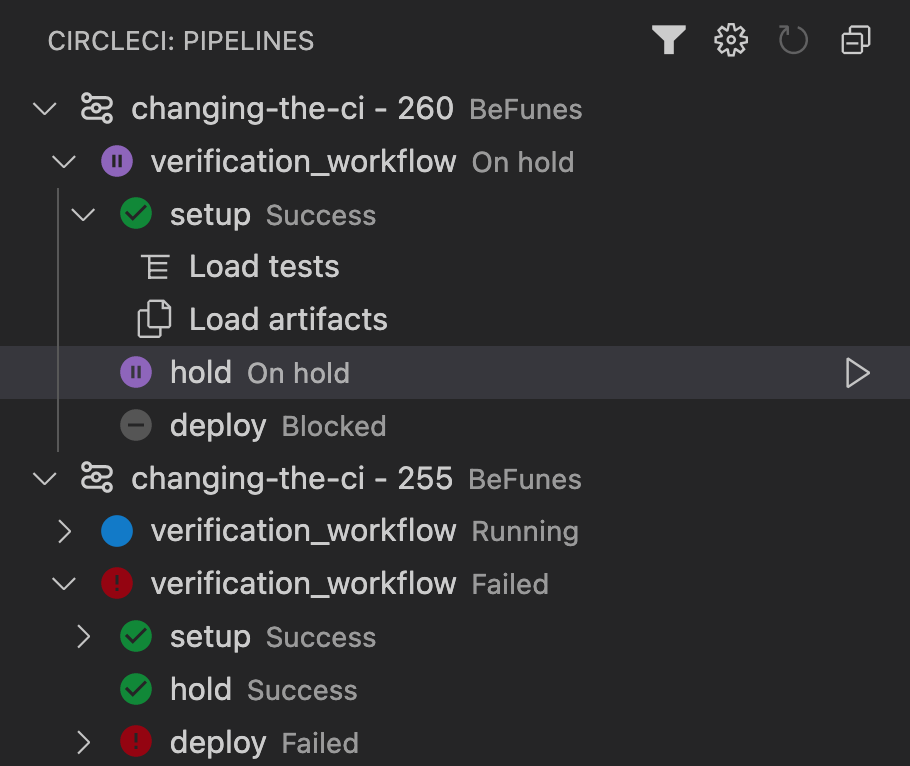Expand the failed deploy job
This screenshot has width=910, height=766.
(83, 742)
